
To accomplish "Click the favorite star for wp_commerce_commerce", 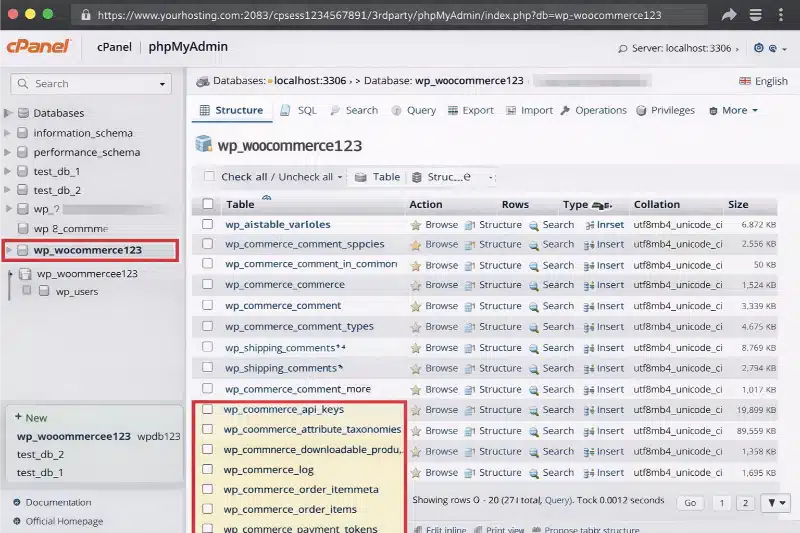I will pos(416,285).
